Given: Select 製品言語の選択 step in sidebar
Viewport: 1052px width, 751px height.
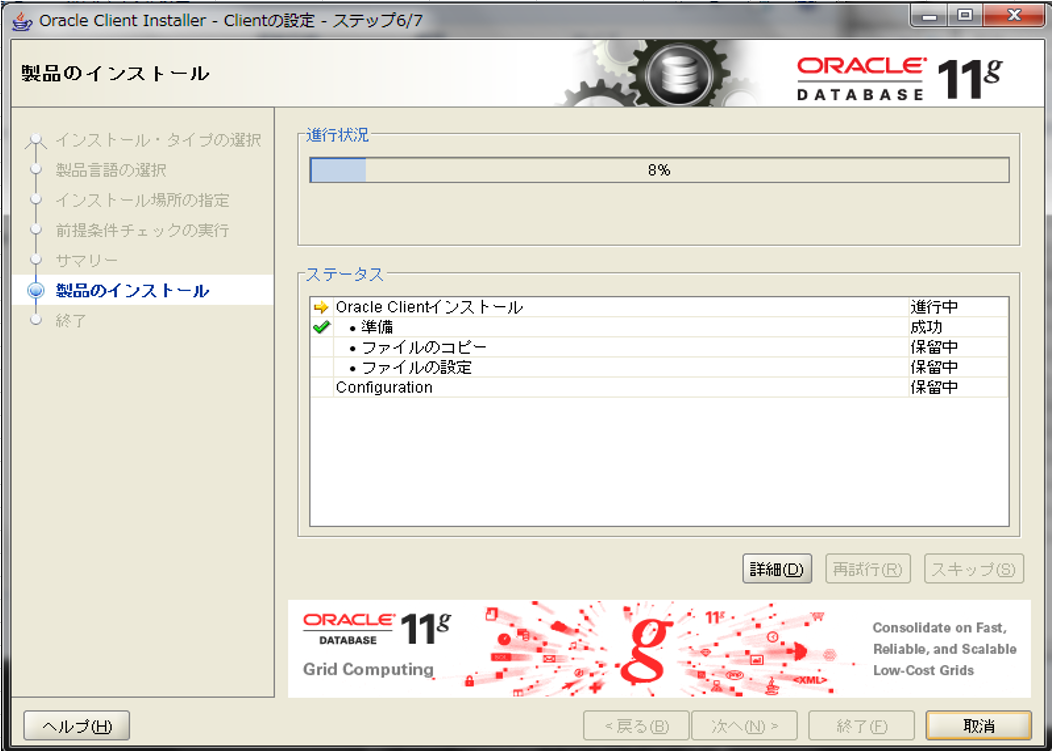Looking at the screenshot, I should (111, 170).
